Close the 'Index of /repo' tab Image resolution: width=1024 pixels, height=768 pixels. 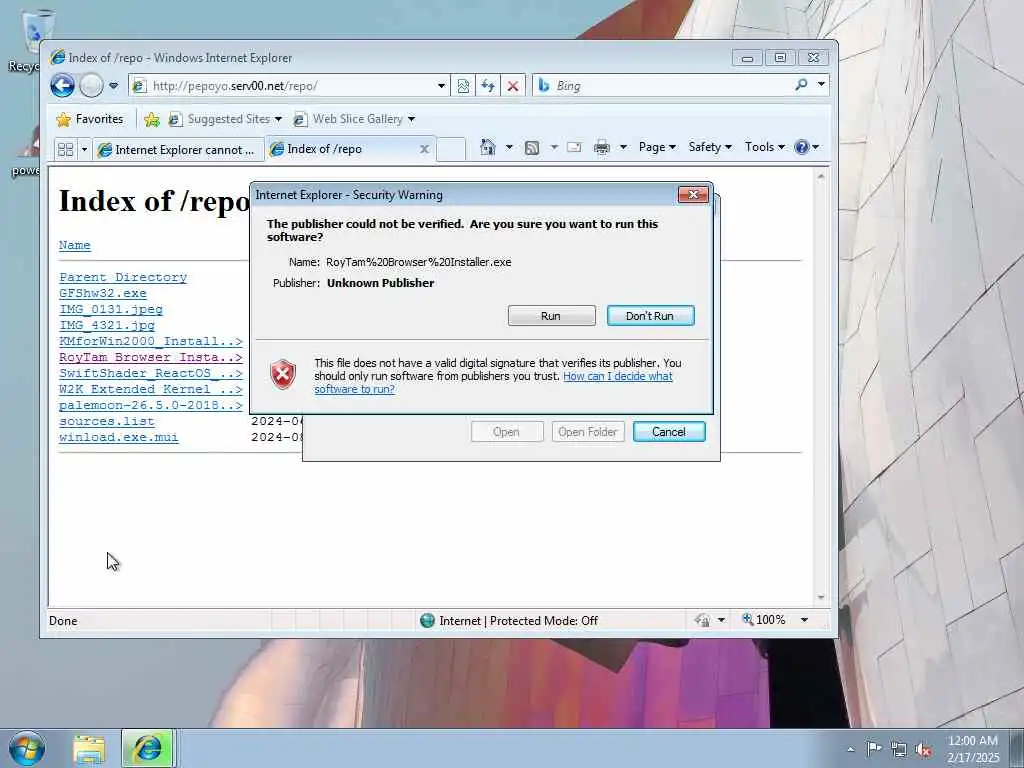(x=424, y=149)
